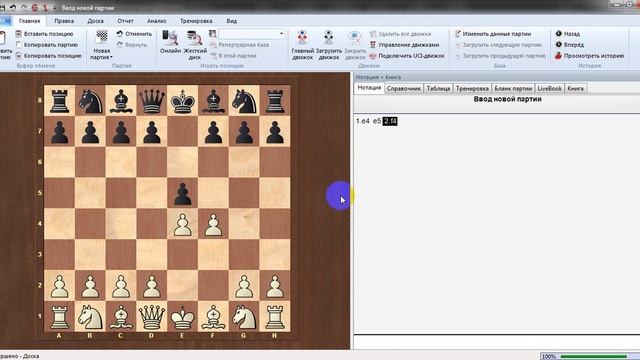Select the black pawn on e5
The width and height of the screenshot is (640, 360).
pyautogui.click(x=182, y=193)
